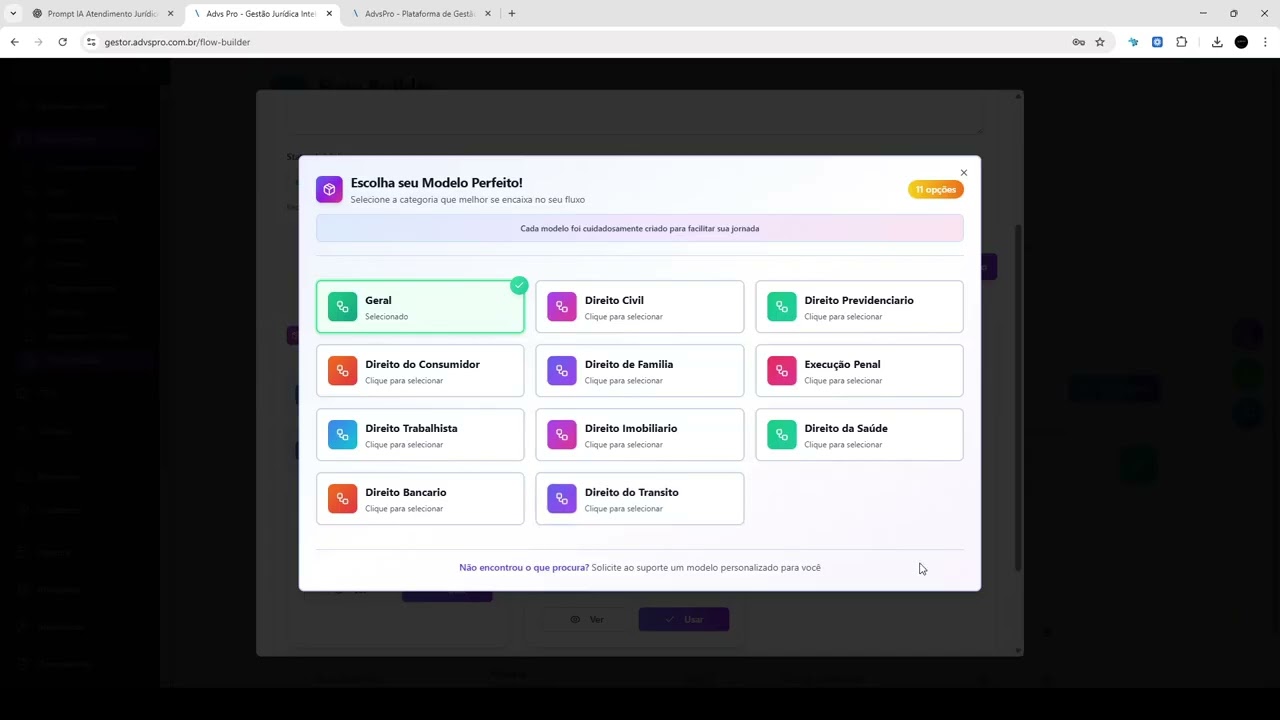This screenshot has height=720, width=1280.
Task: Select Direito do Consumidor card
Action: pos(420,371)
